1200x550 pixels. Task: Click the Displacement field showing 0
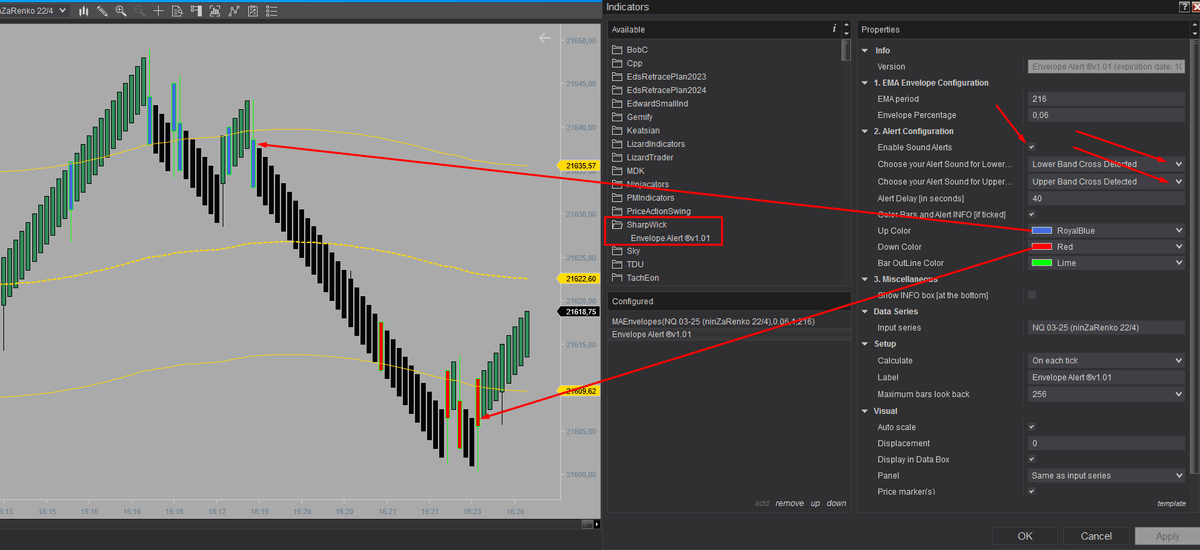(x=1106, y=443)
